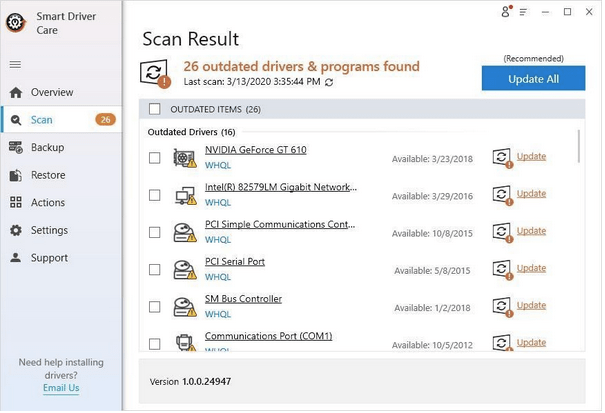Click the NVIDIA GeForce graphics card icon

(x=185, y=158)
